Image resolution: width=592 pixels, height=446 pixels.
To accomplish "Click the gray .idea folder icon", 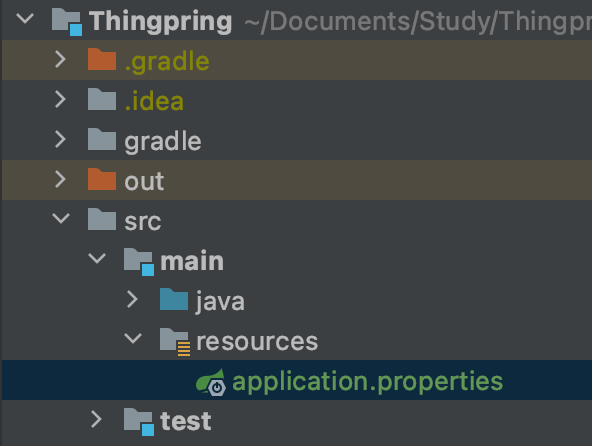I will (102, 99).
